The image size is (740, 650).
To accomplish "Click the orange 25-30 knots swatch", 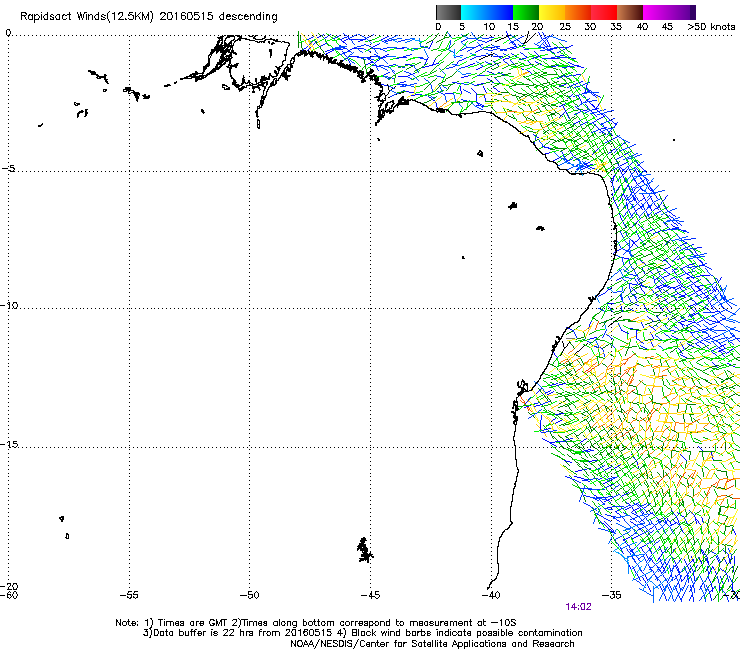I will point(578,12).
